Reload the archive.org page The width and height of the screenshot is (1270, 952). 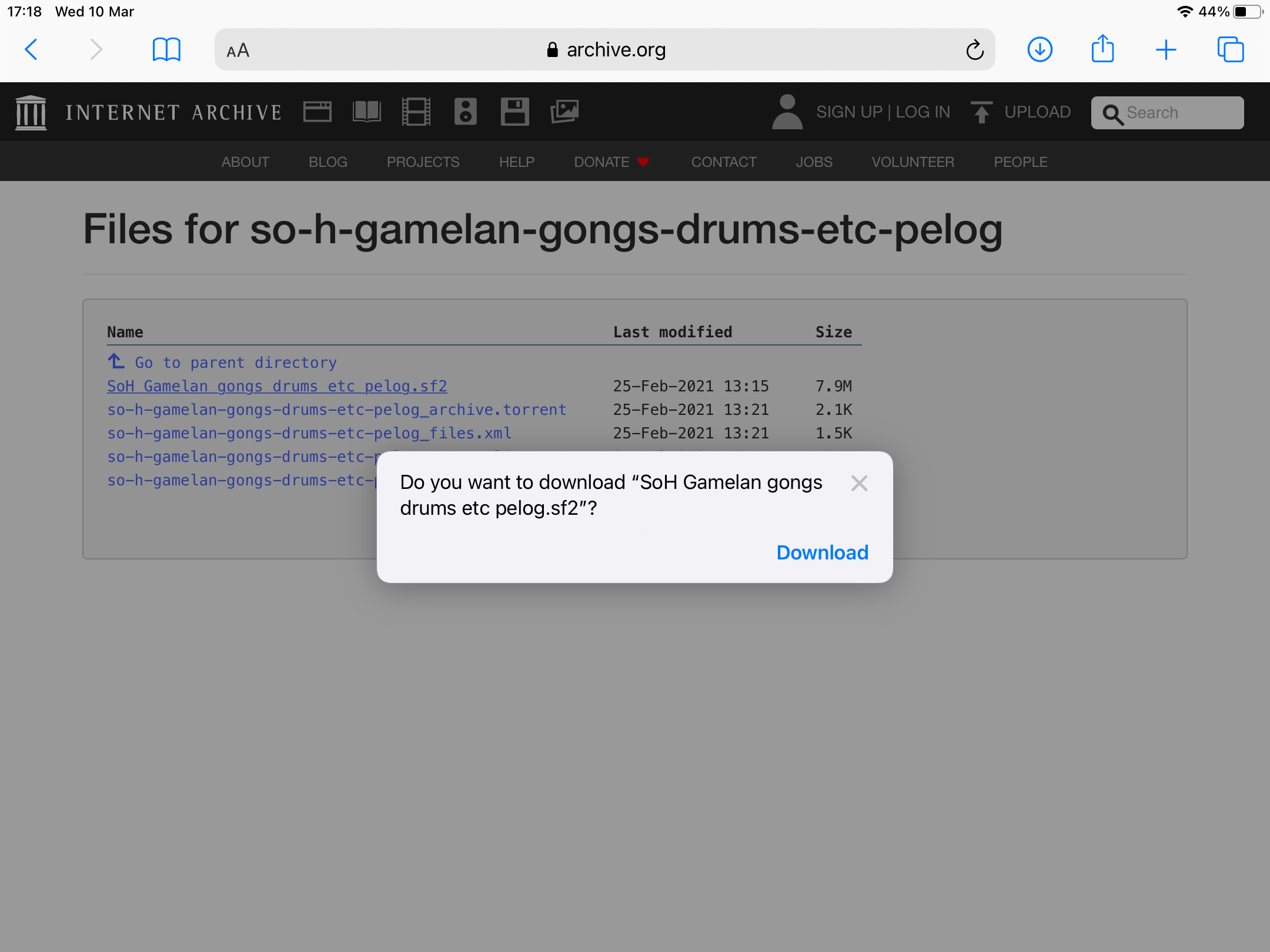[x=974, y=51]
